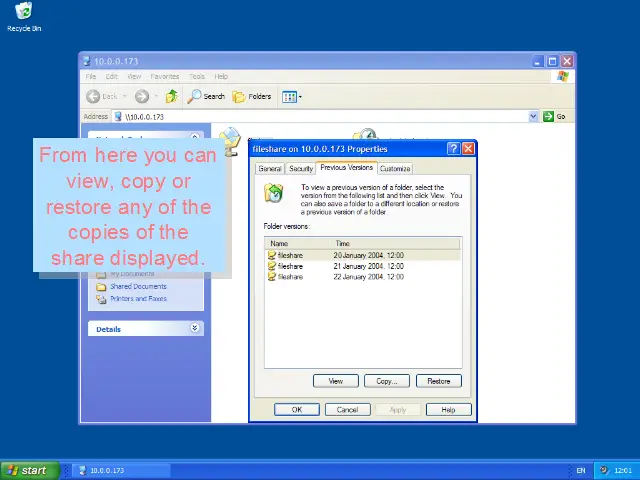Select the Previous Versions tab
640x480 pixels.
pyautogui.click(x=347, y=167)
